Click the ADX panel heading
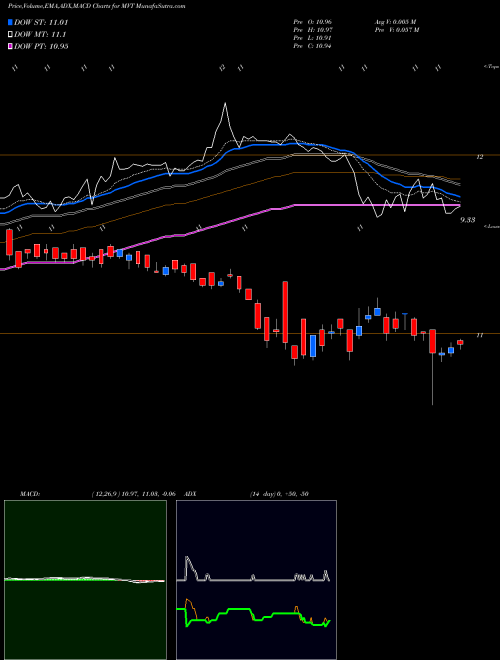 pos(190,494)
